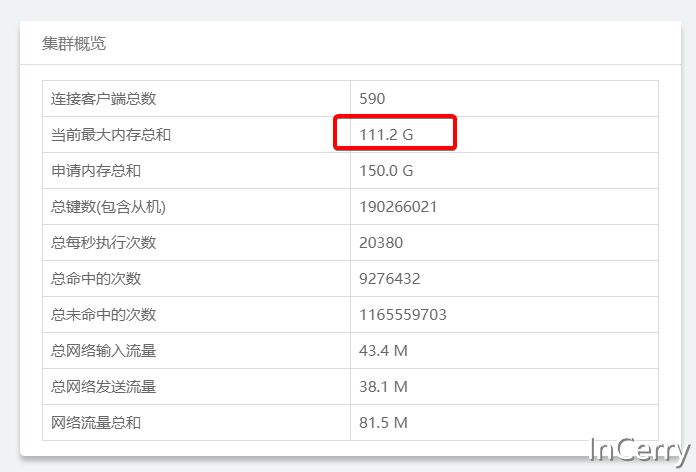Select the 9276432 hits value
Image resolution: width=696 pixels, height=472 pixels.
(390, 279)
